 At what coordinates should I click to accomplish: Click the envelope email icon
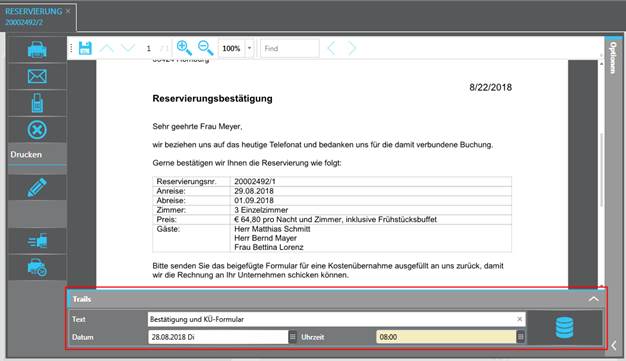coord(37,76)
